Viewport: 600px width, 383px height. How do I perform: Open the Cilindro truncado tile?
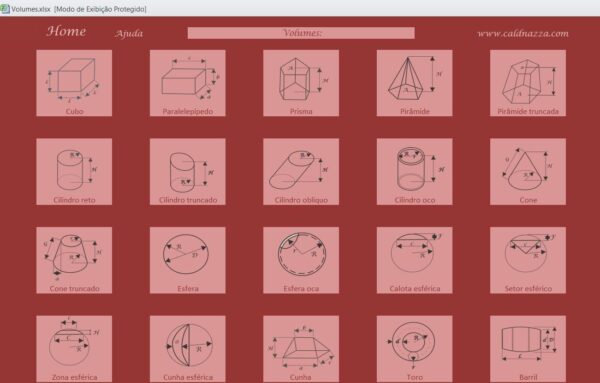tap(188, 172)
